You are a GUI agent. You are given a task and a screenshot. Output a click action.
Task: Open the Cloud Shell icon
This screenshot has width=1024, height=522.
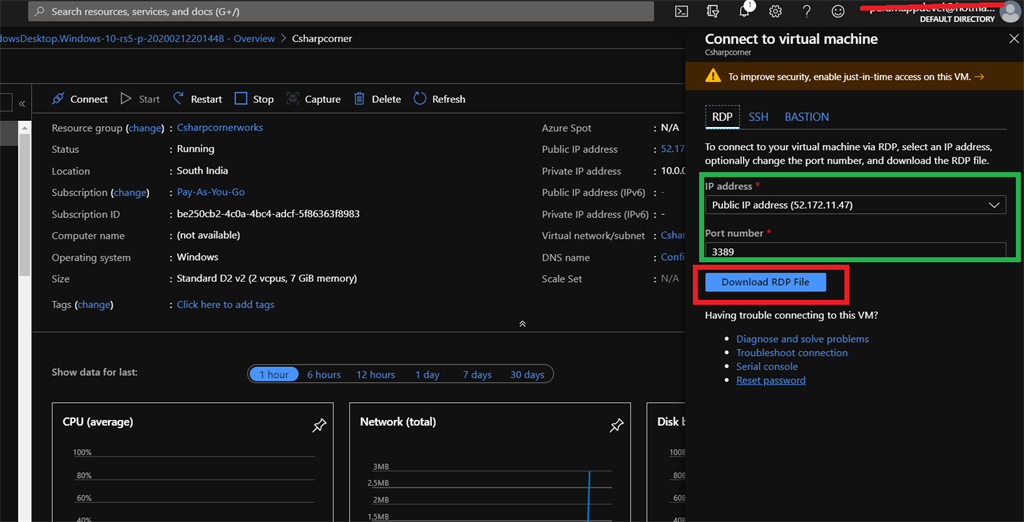tap(681, 11)
